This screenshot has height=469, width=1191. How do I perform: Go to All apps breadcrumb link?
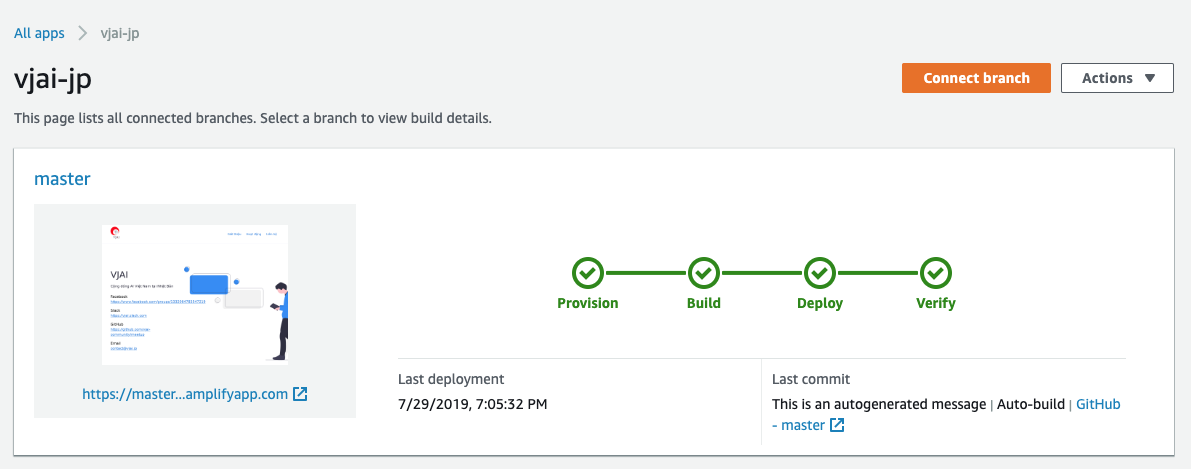pos(39,33)
